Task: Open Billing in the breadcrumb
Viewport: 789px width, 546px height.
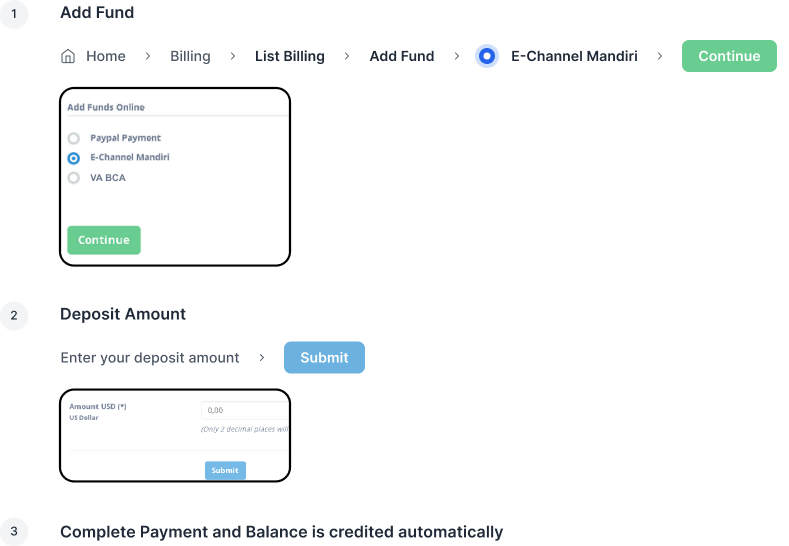Action: [190, 56]
